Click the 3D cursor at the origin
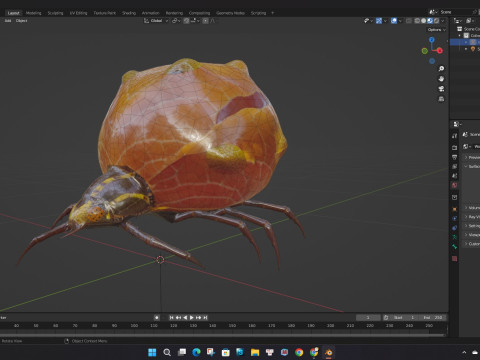This screenshot has height=360, width=480. point(160,260)
